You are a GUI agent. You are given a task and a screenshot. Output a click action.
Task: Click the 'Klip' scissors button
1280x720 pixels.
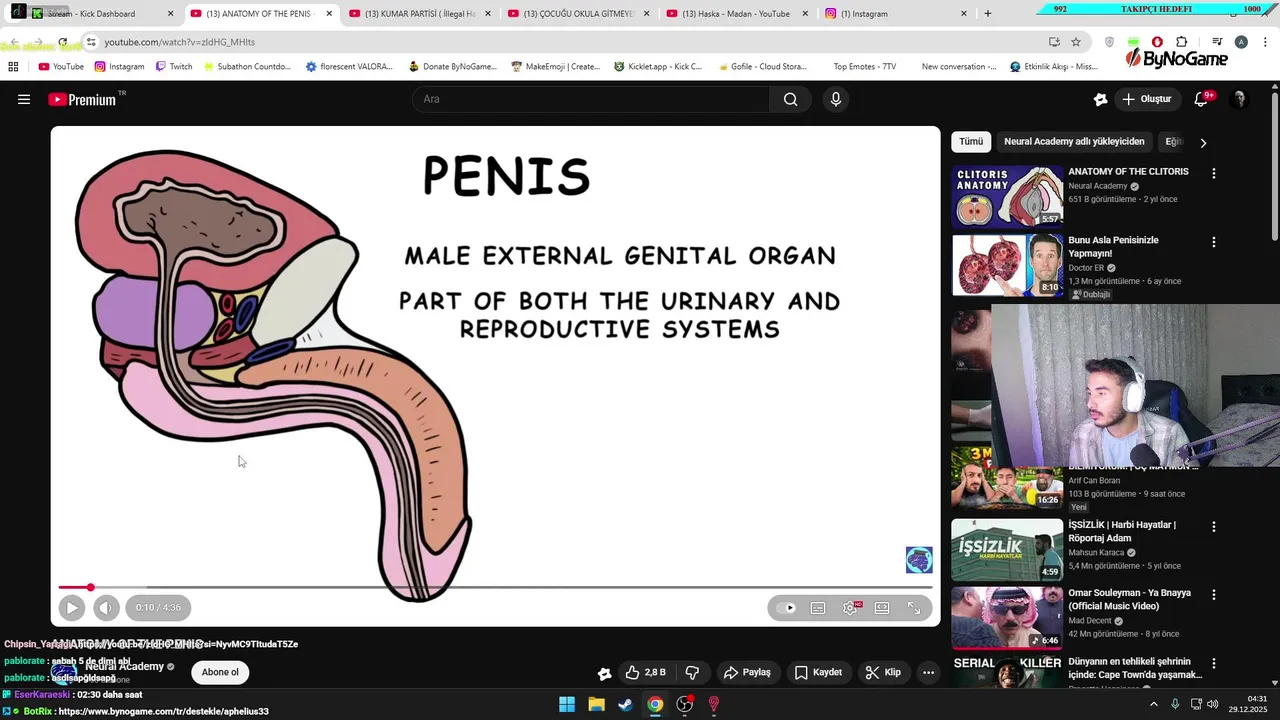(x=883, y=672)
